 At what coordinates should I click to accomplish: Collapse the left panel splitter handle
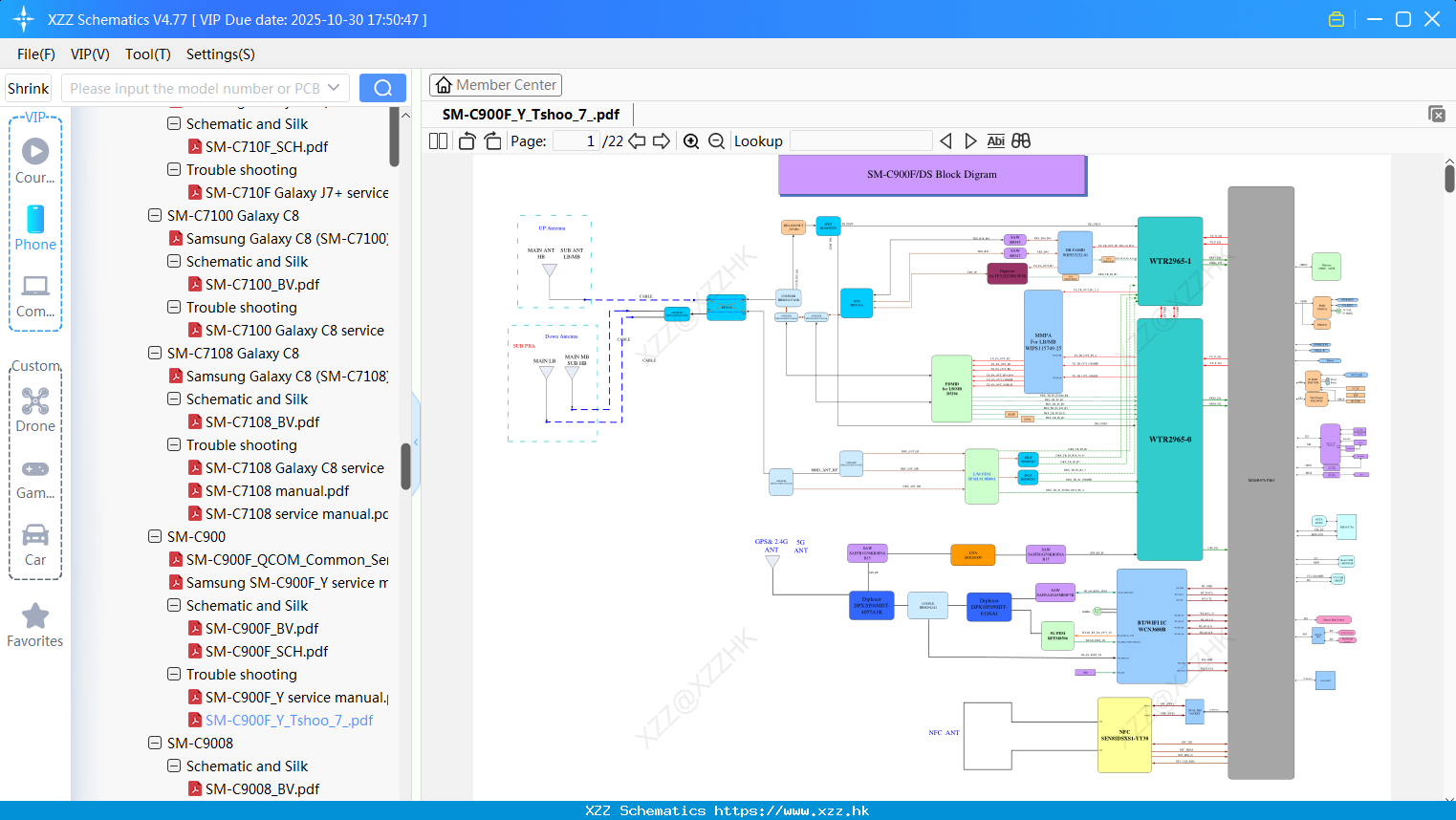point(416,442)
